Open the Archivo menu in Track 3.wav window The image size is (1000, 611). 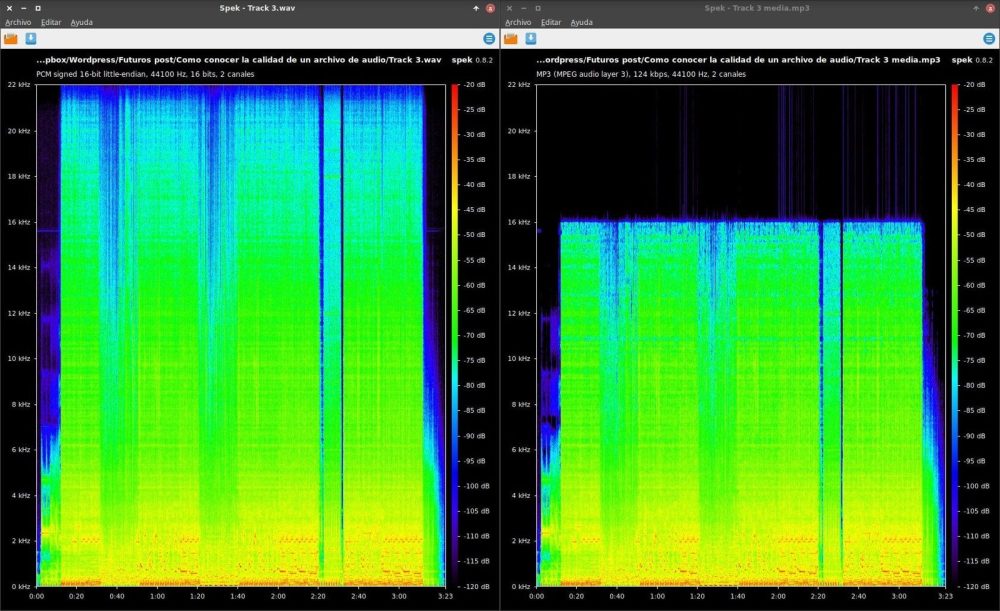18,22
